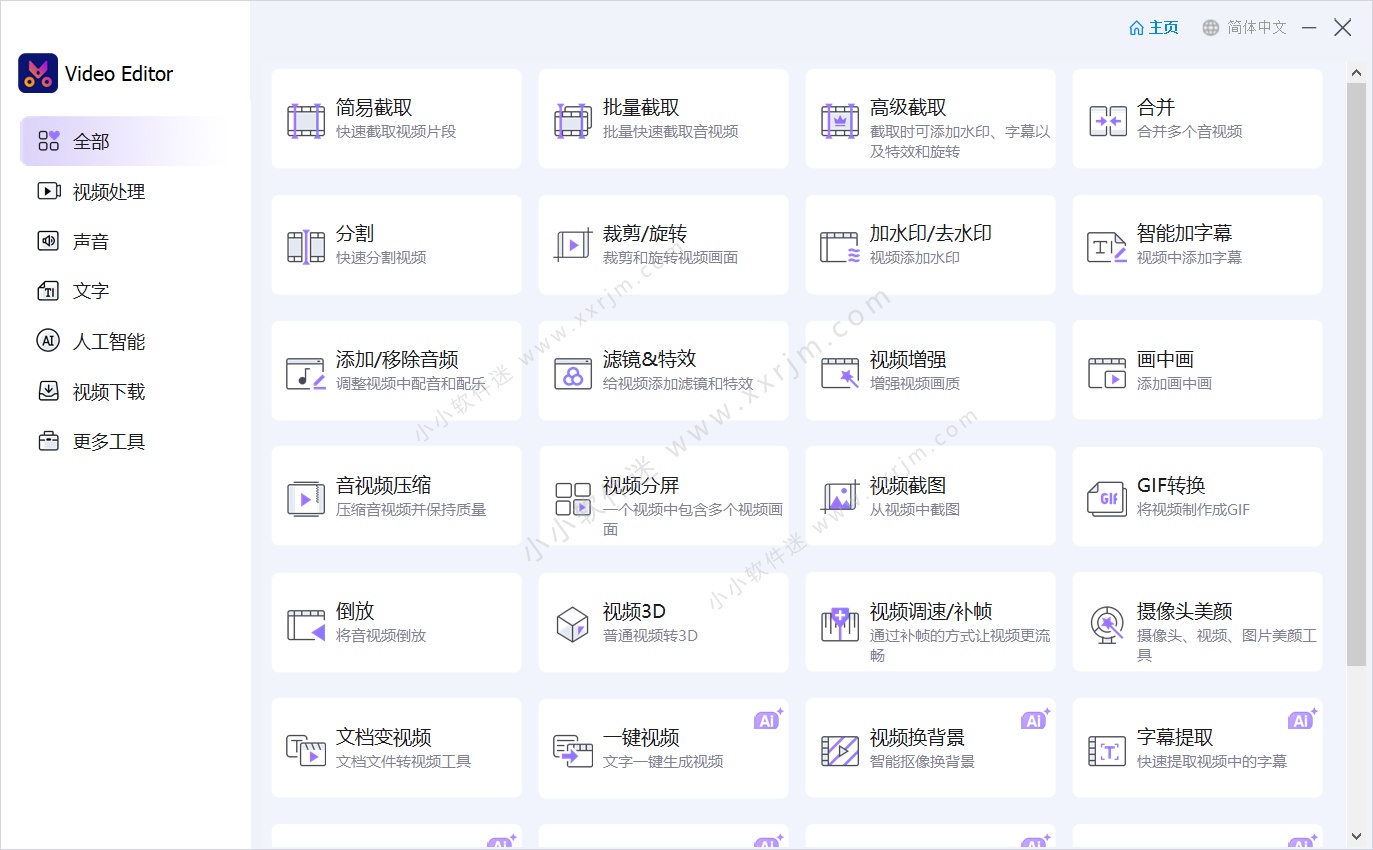Select the 视频换背景 AI background tool

pyautogui.click(x=930, y=747)
